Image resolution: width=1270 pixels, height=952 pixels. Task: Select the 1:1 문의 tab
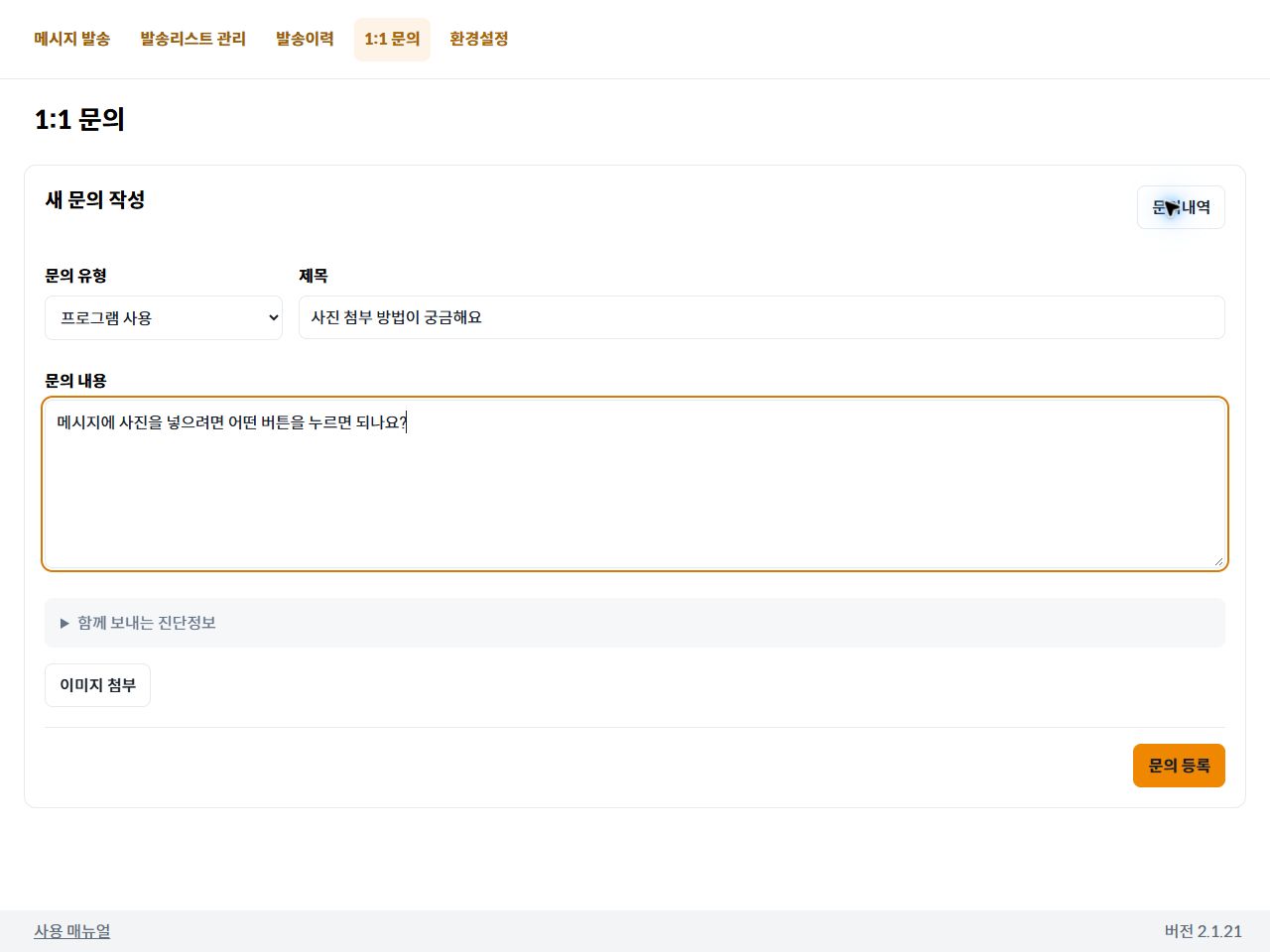[392, 39]
